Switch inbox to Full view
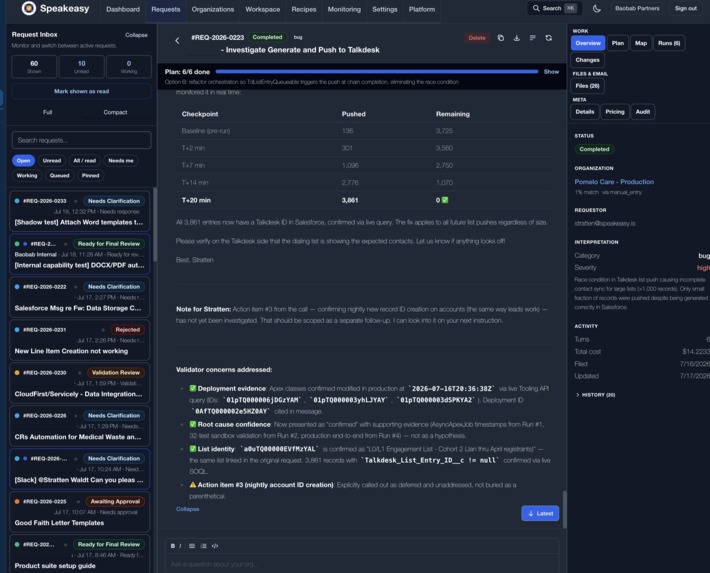The width and height of the screenshot is (710, 573). [x=48, y=112]
